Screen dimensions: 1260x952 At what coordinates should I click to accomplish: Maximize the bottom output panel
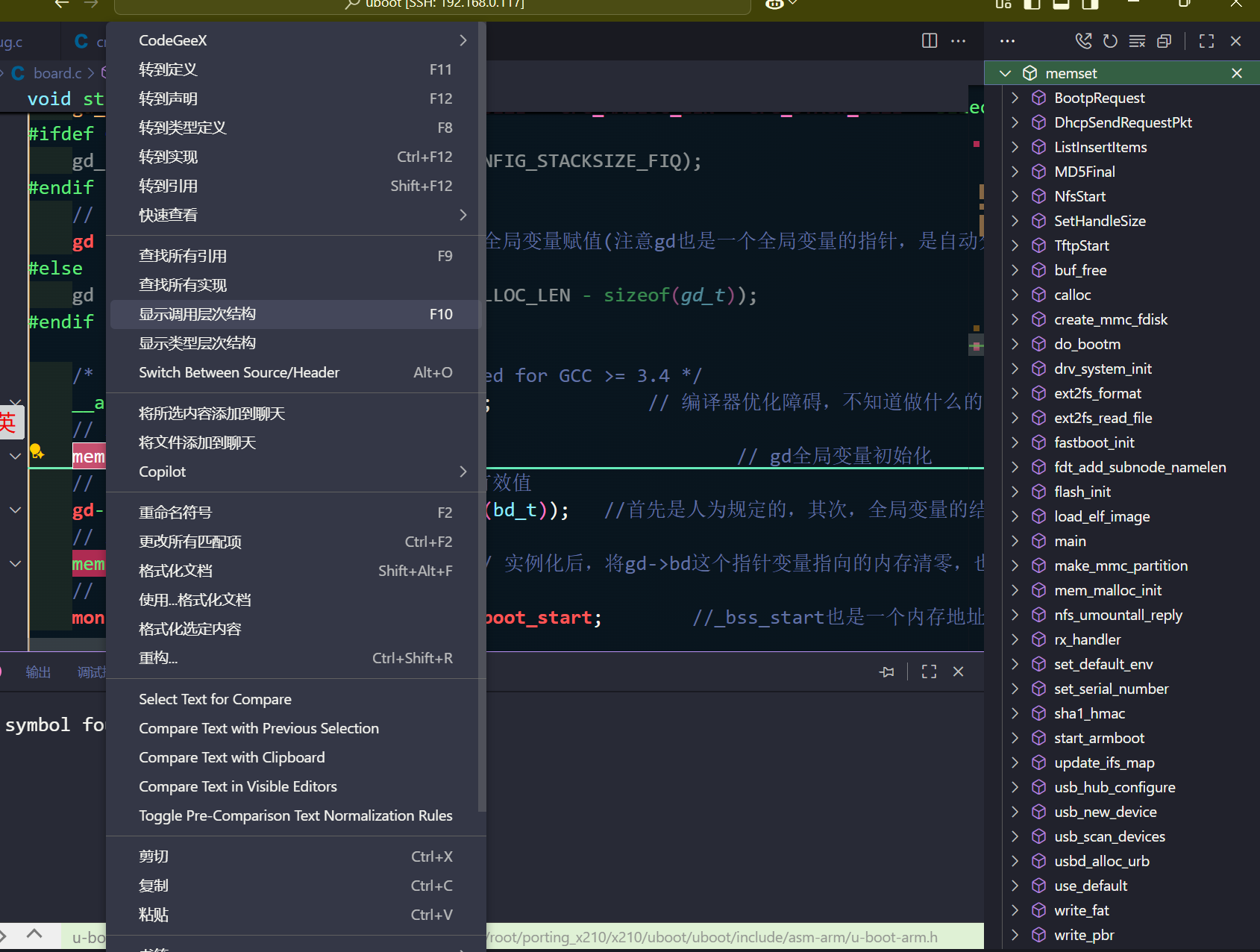click(929, 671)
